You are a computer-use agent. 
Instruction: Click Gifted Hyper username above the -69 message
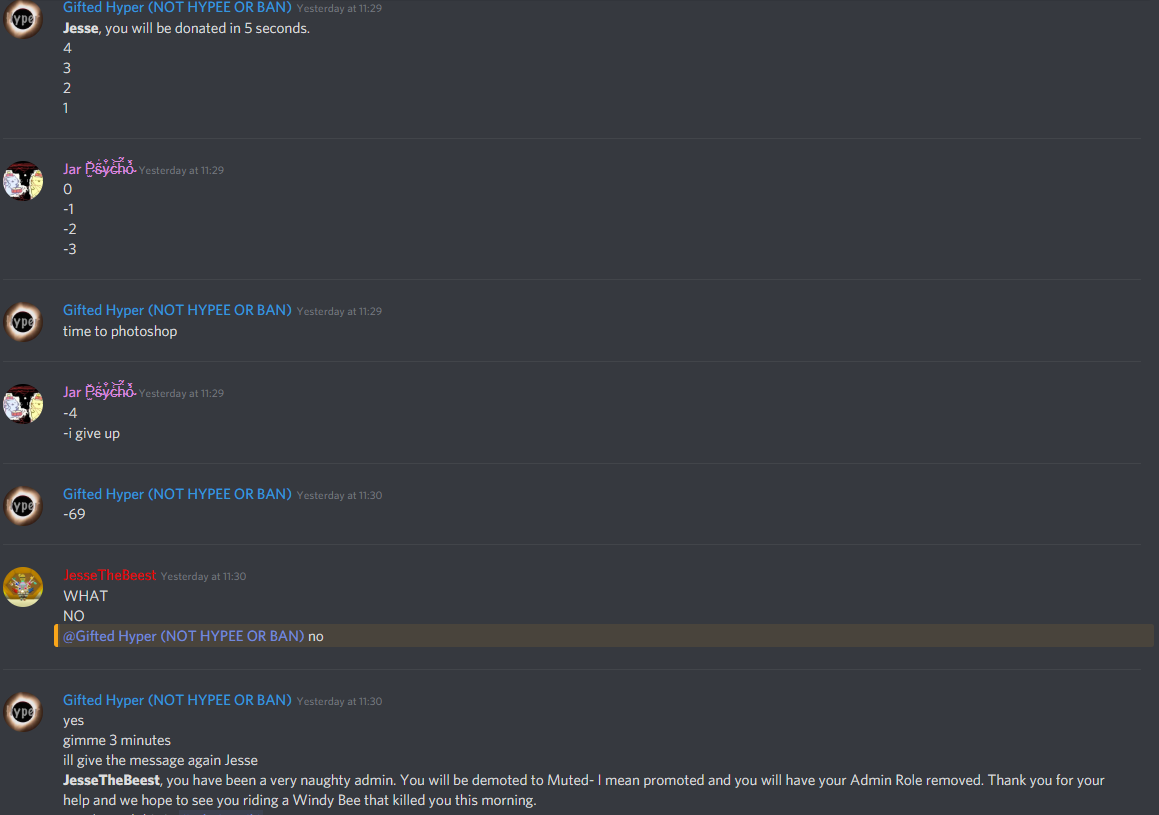pos(177,494)
